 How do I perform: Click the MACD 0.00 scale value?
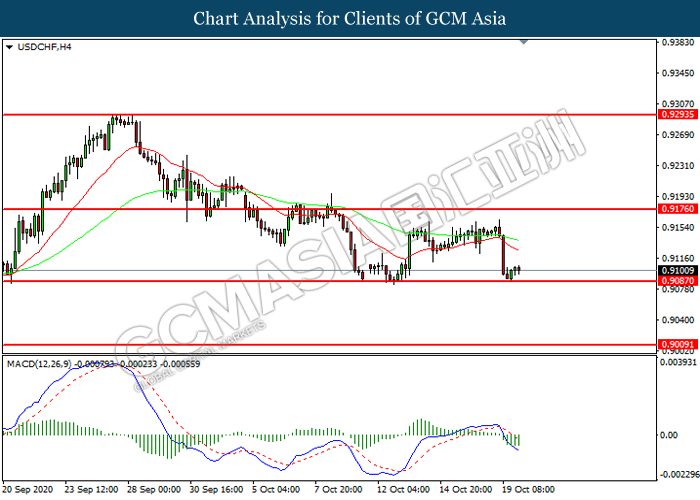669,435
